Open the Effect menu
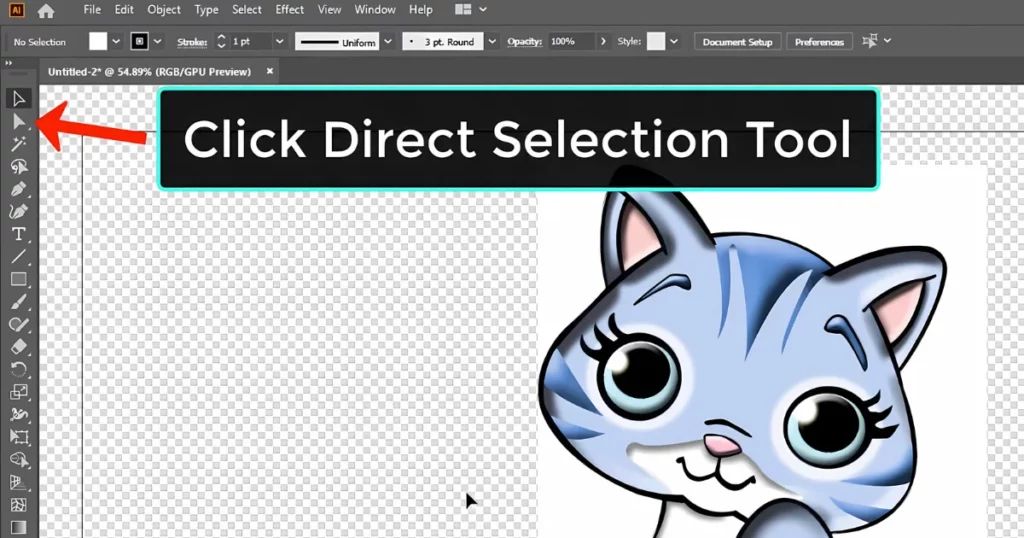The height and width of the screenshot is (538, 1024). point(289,10)
